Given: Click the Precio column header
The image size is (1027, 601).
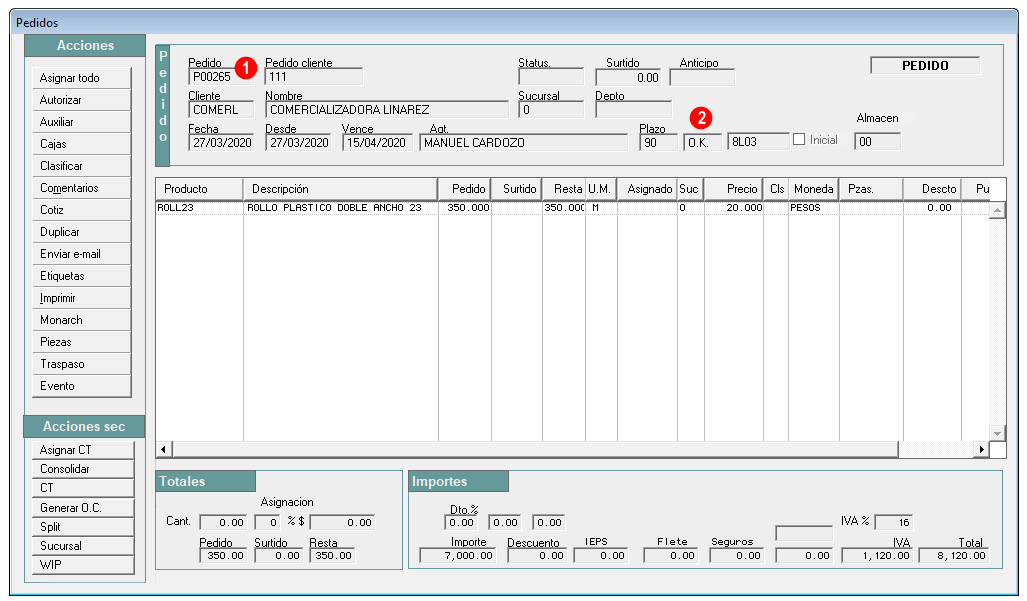Looking at the screenshot, I should click(734, 189).
